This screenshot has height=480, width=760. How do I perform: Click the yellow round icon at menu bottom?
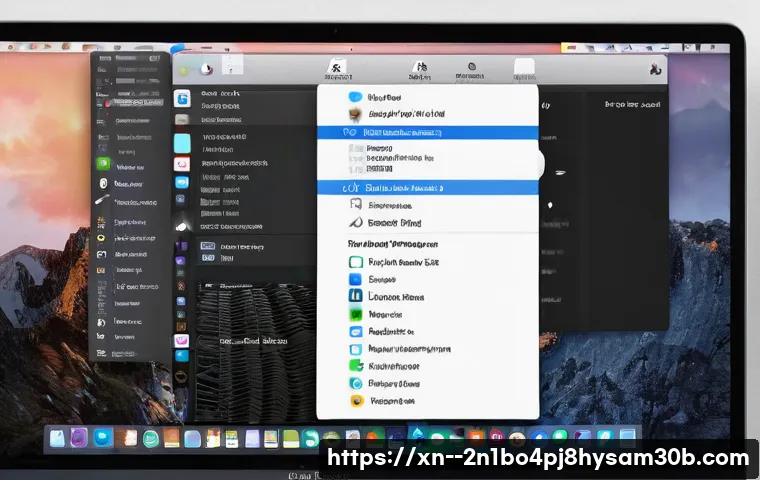point(355,401)
